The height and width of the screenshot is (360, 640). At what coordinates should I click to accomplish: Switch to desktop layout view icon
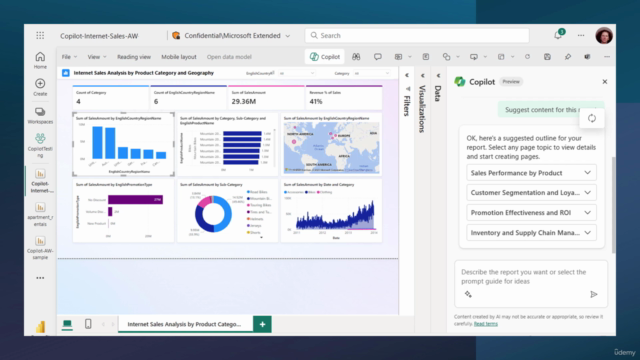(67, 324)
